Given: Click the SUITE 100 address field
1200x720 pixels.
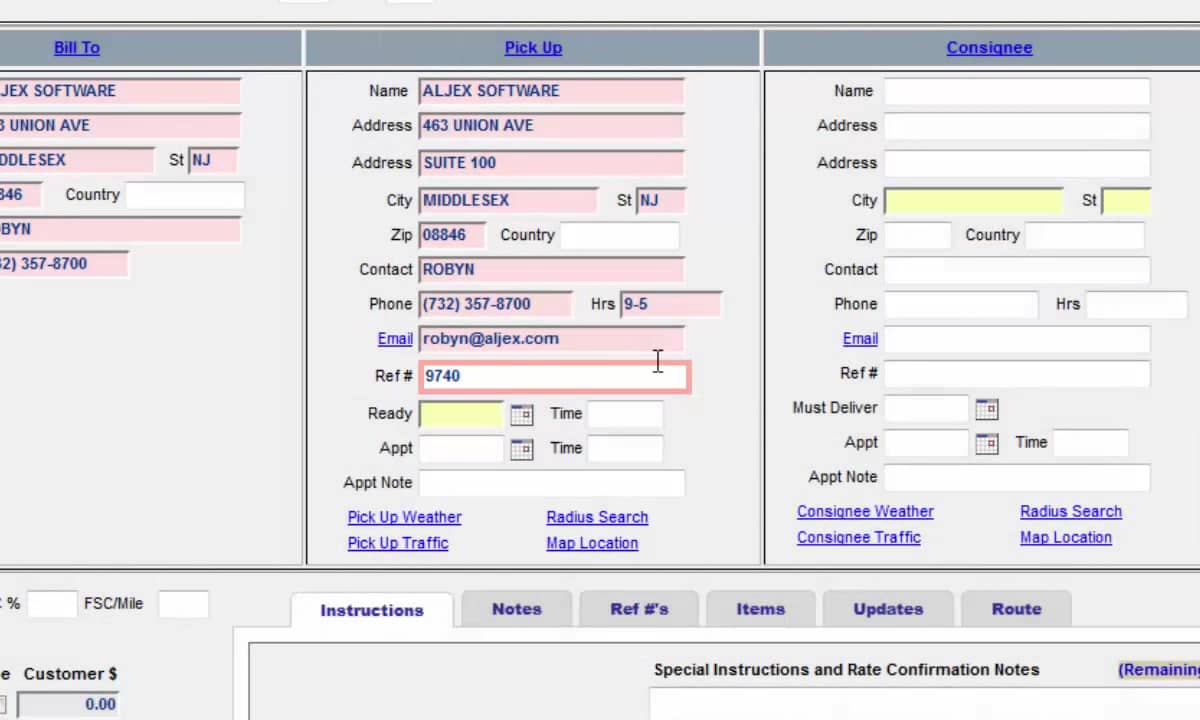Looking at the screenshot, I should point(551,163).
